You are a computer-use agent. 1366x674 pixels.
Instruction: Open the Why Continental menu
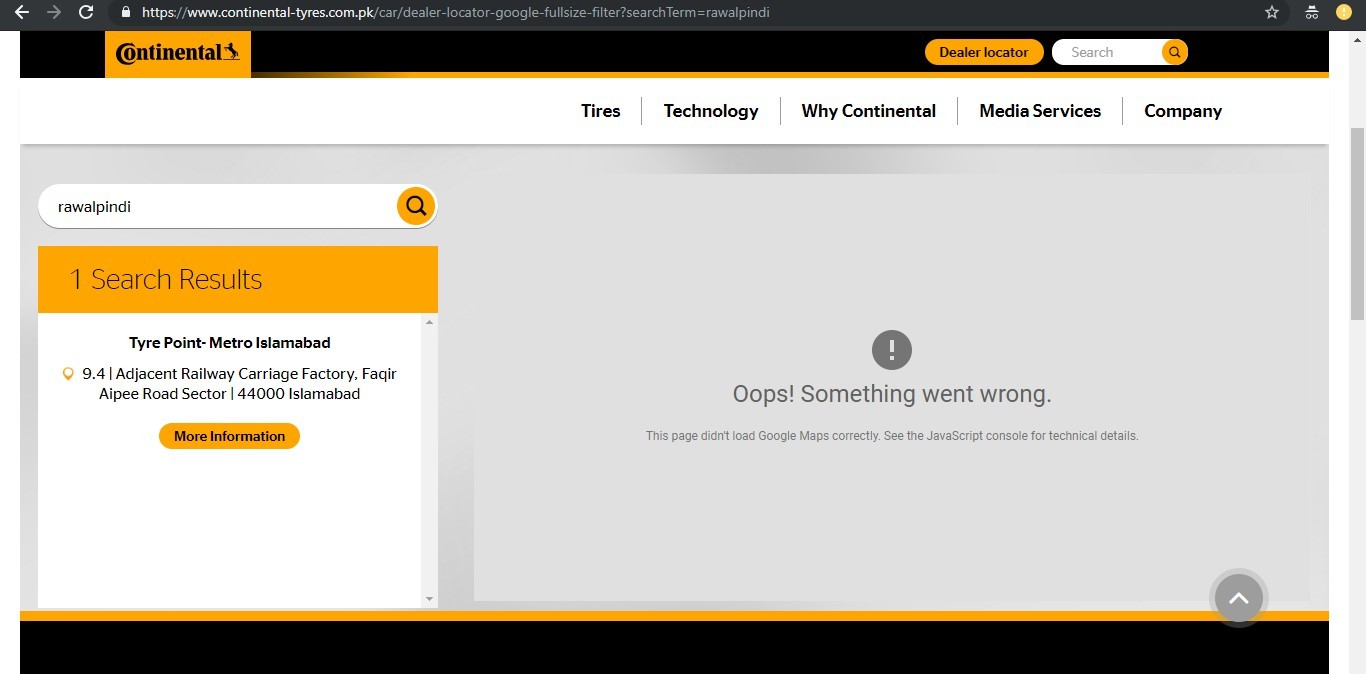[x=869, y=111]
